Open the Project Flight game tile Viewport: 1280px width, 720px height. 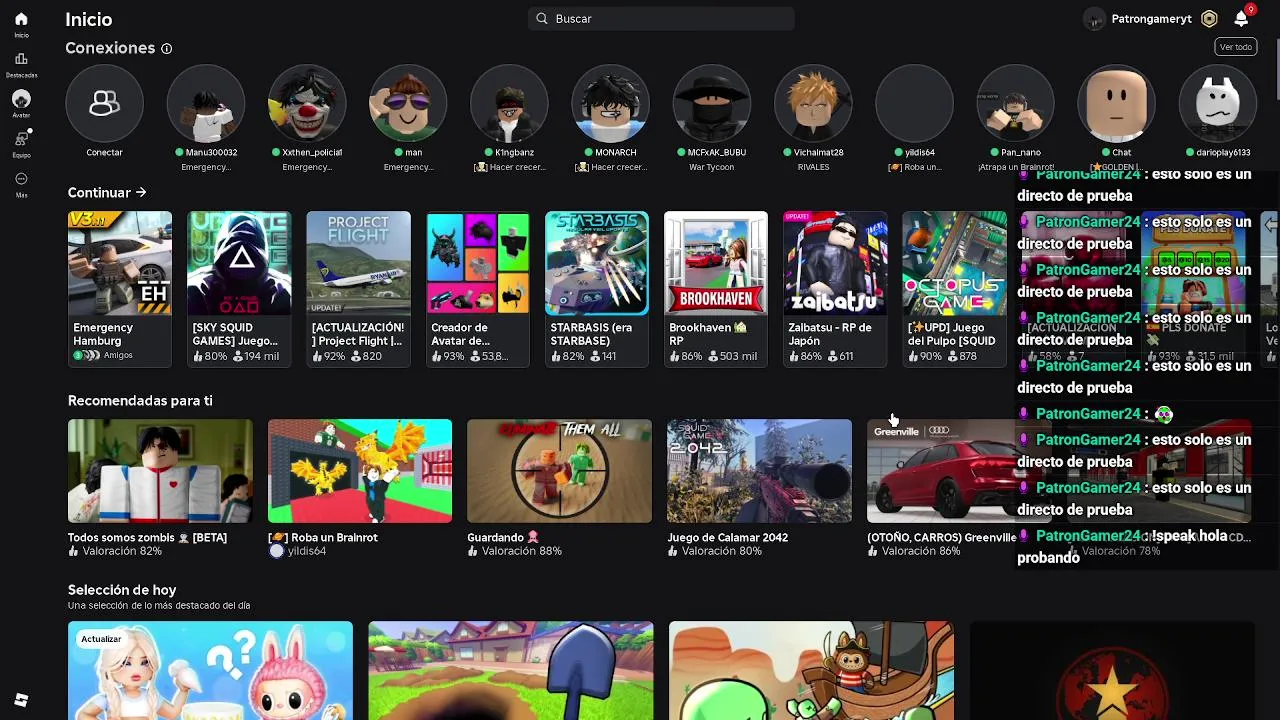(358, 288)
